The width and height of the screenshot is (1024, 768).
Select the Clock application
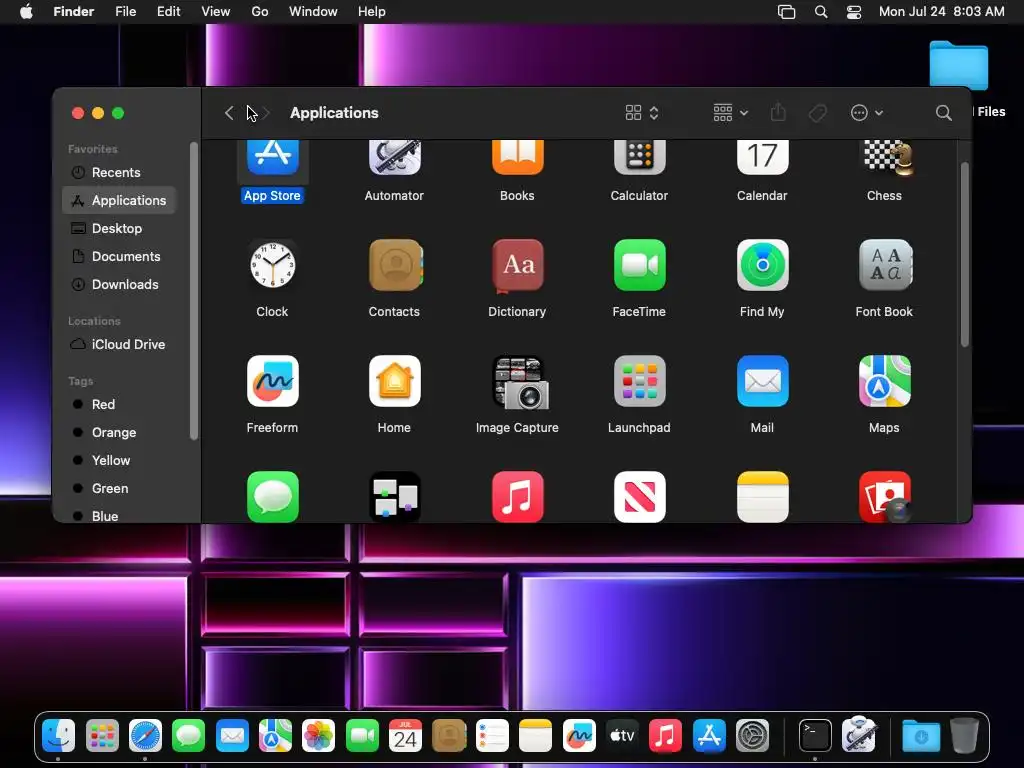click(x=272, y=265)
